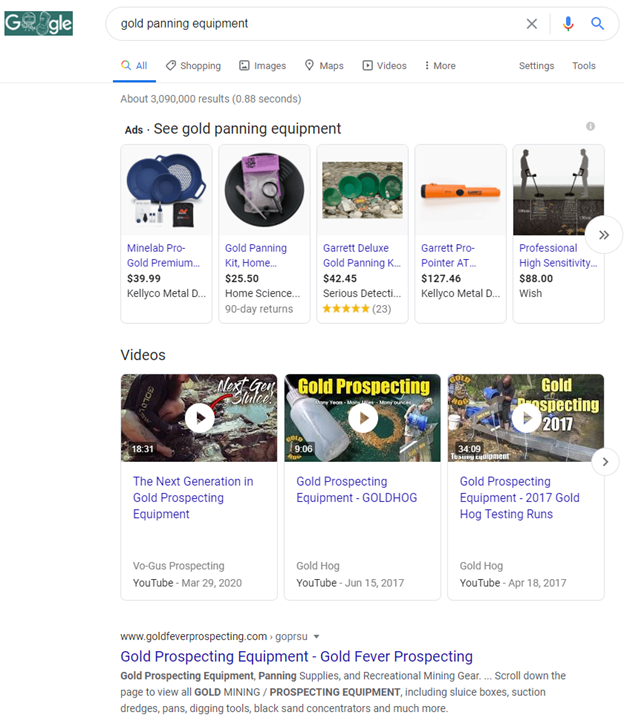Play Gold Prospecting Equipment GOLDHOG video
The image size is (624, 715).
click(362, 418)
